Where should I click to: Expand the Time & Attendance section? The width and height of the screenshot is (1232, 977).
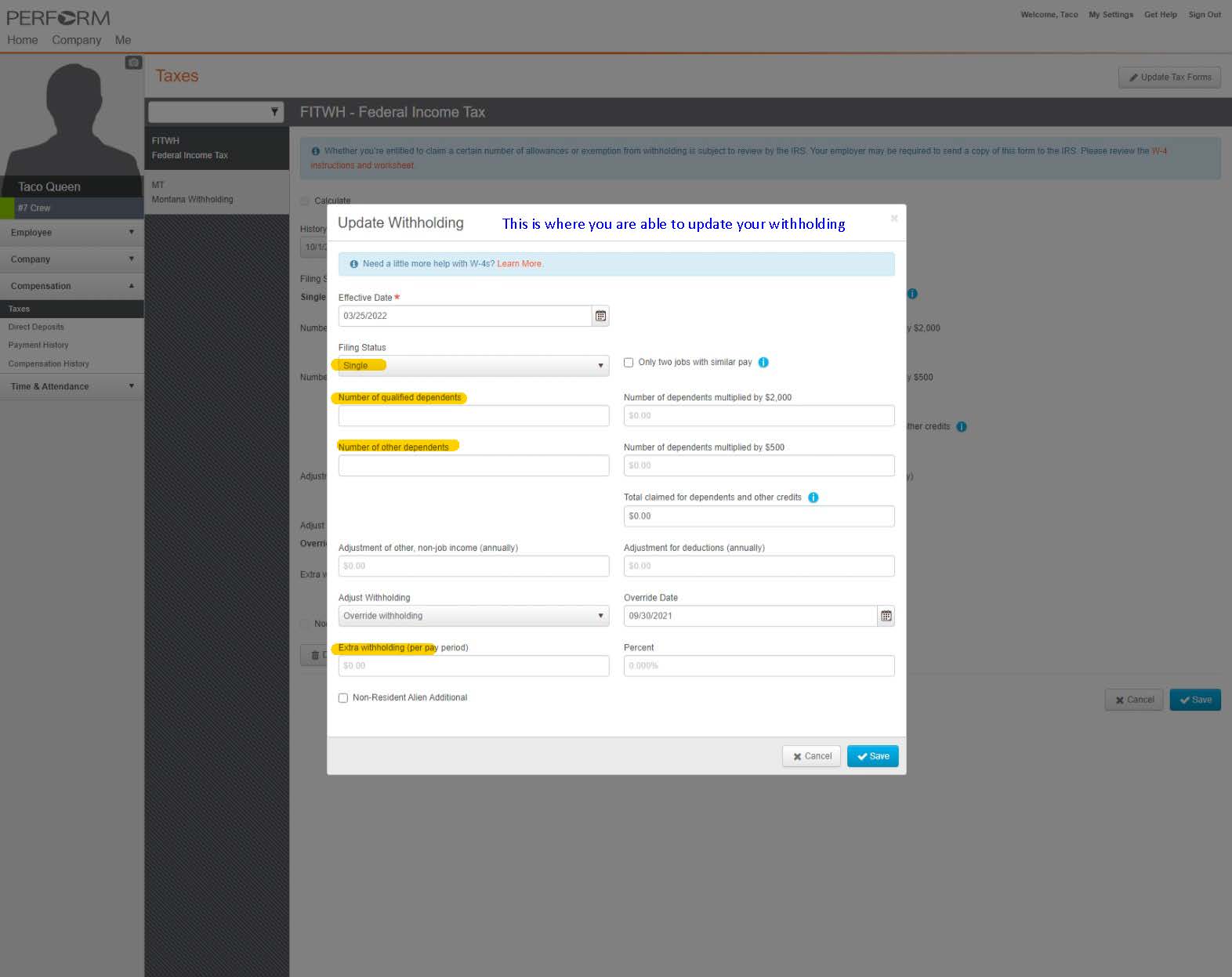(71, 386)
